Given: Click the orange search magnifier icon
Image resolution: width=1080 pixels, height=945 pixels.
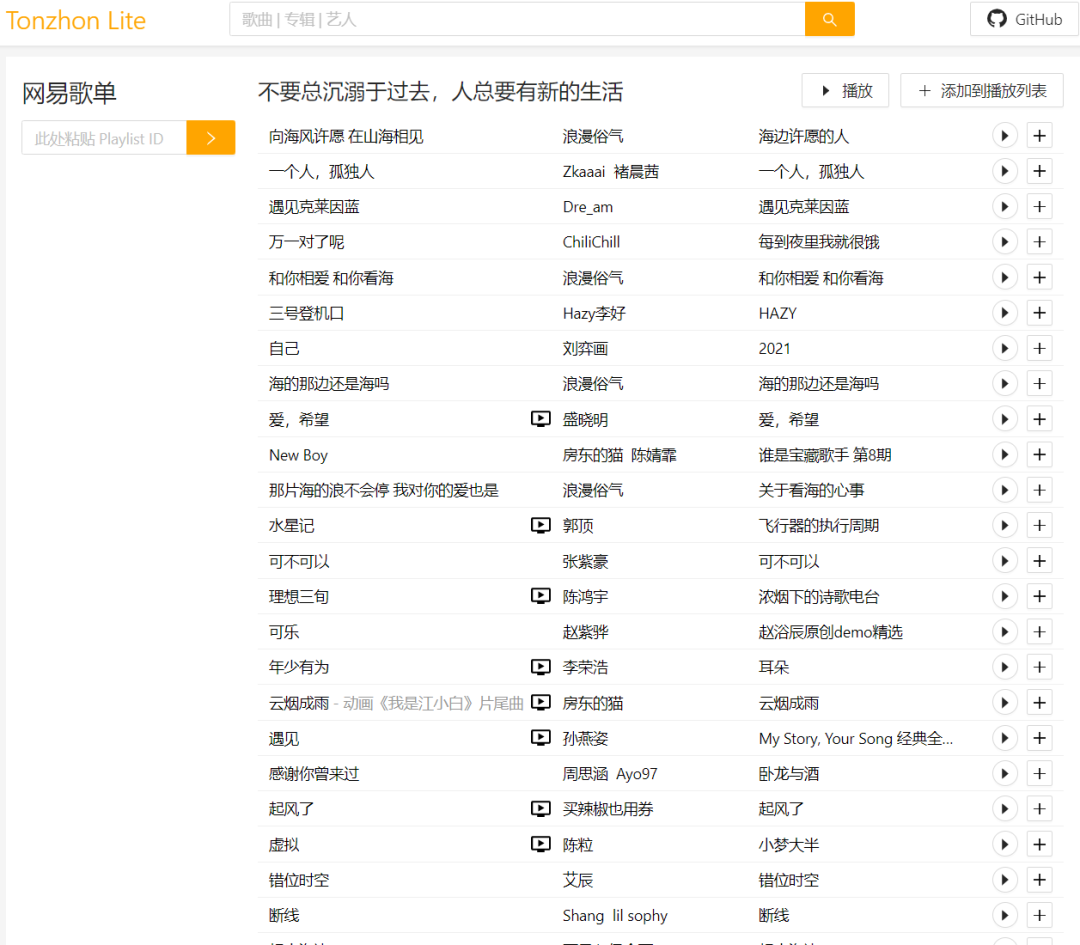Looking at the screenshot, I should (x=829, y=19).
